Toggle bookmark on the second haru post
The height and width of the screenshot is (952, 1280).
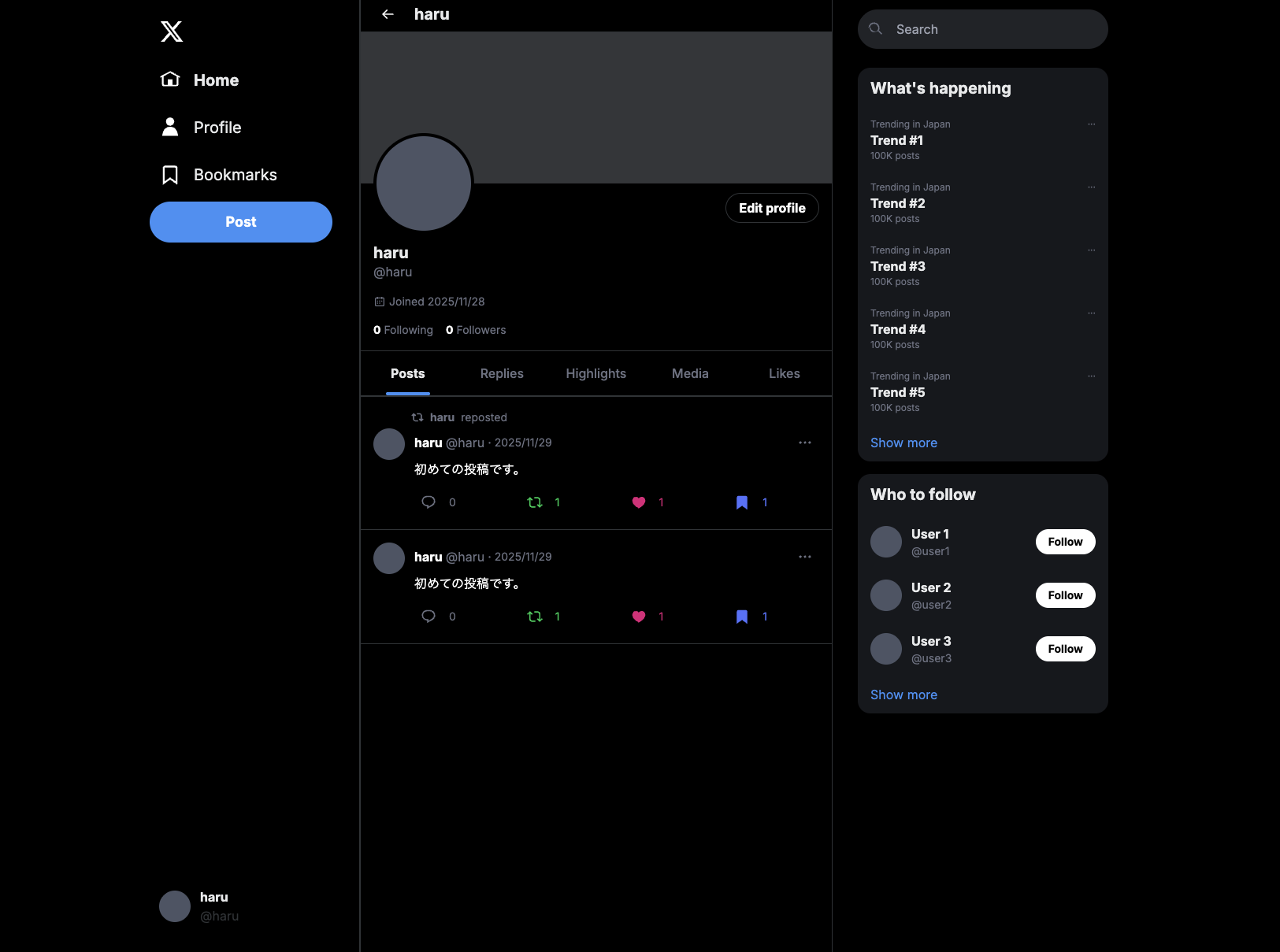[x=742, y=617]
